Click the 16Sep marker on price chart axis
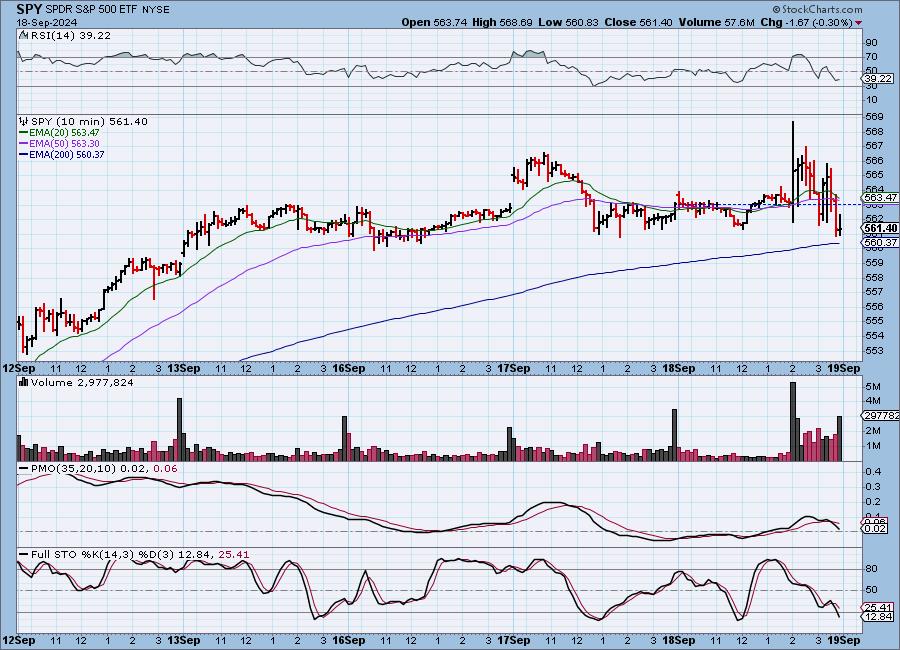 [x=349, y=368]
